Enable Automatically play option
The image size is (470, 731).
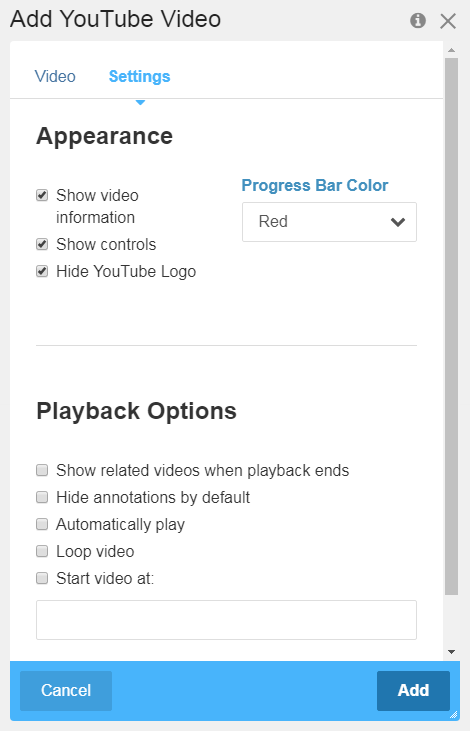(42, 524)
